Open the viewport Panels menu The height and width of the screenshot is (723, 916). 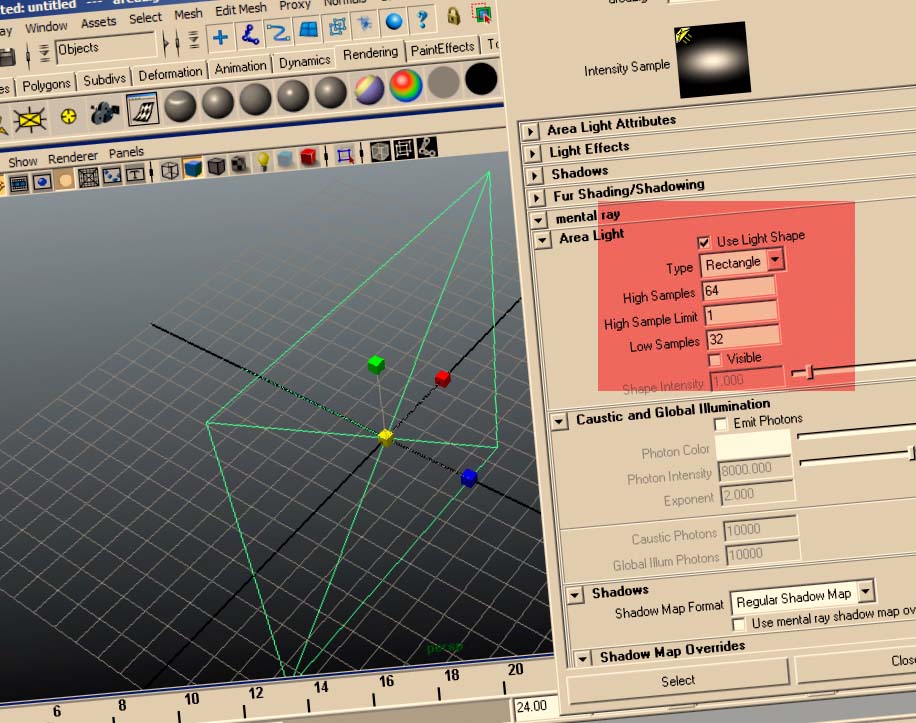click(x=126, y=152)
